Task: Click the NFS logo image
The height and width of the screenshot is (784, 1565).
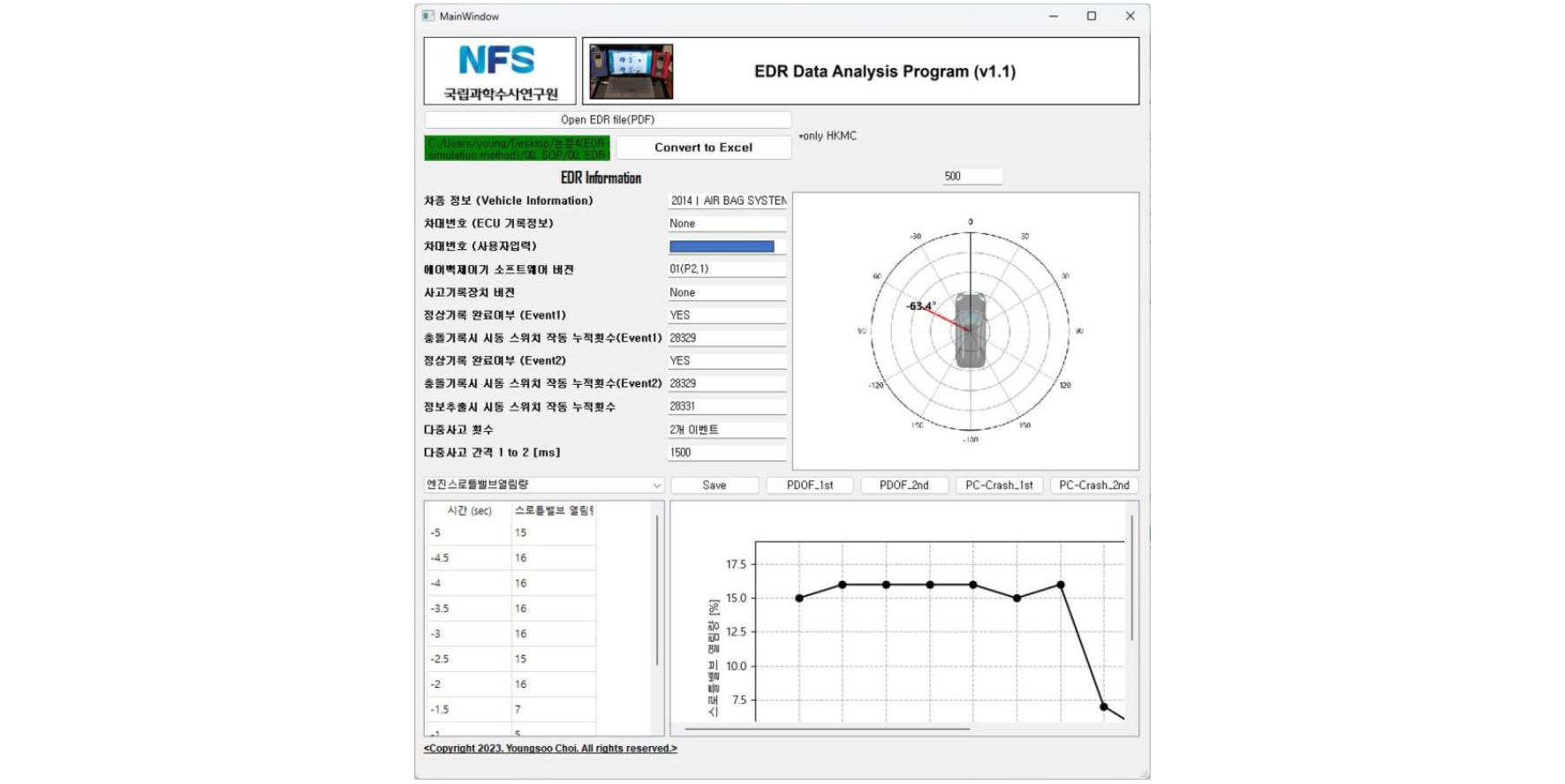Action: pos(500,71)
